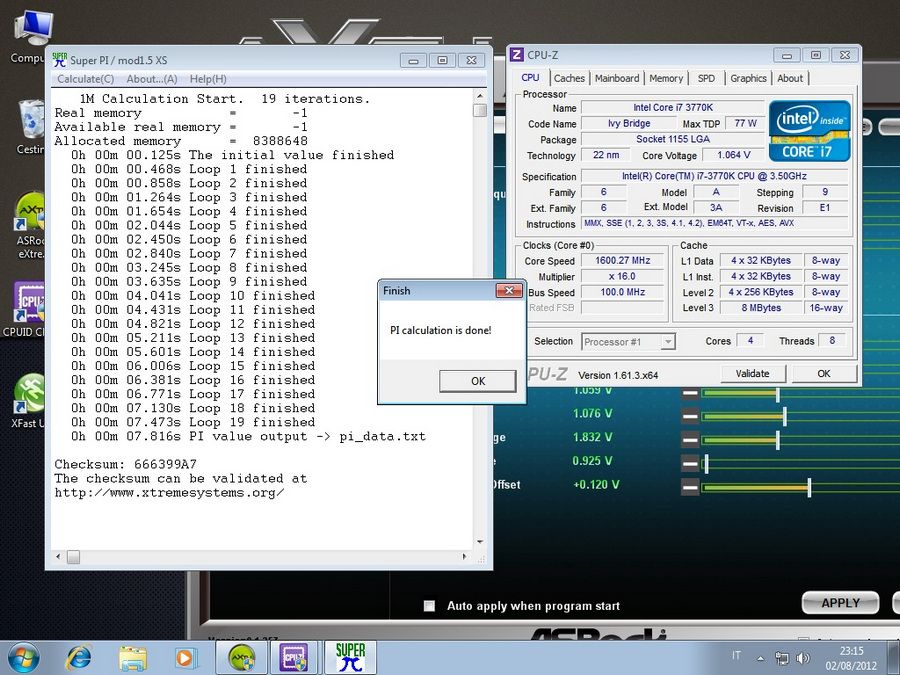The width and height of the screenshot is (900, 675).
Task: Click the network tray icon
Action: click(782, 658)
